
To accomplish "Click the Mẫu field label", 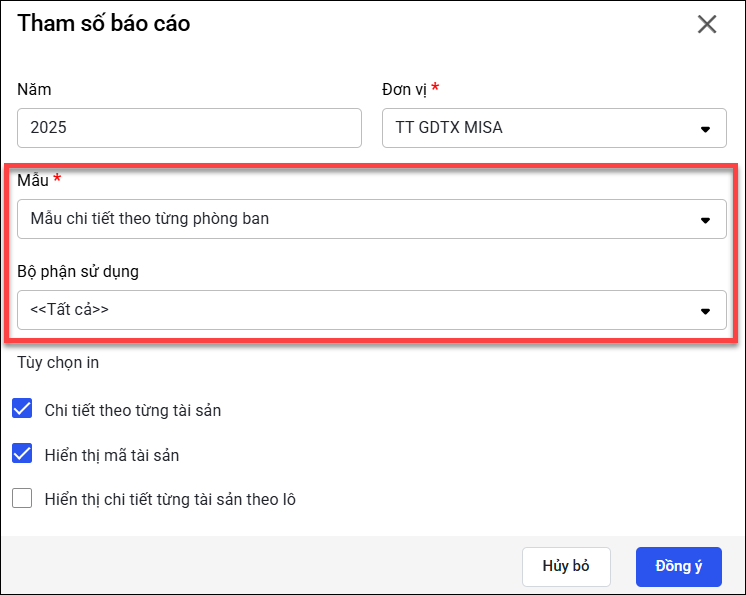I will coord(33,180).
